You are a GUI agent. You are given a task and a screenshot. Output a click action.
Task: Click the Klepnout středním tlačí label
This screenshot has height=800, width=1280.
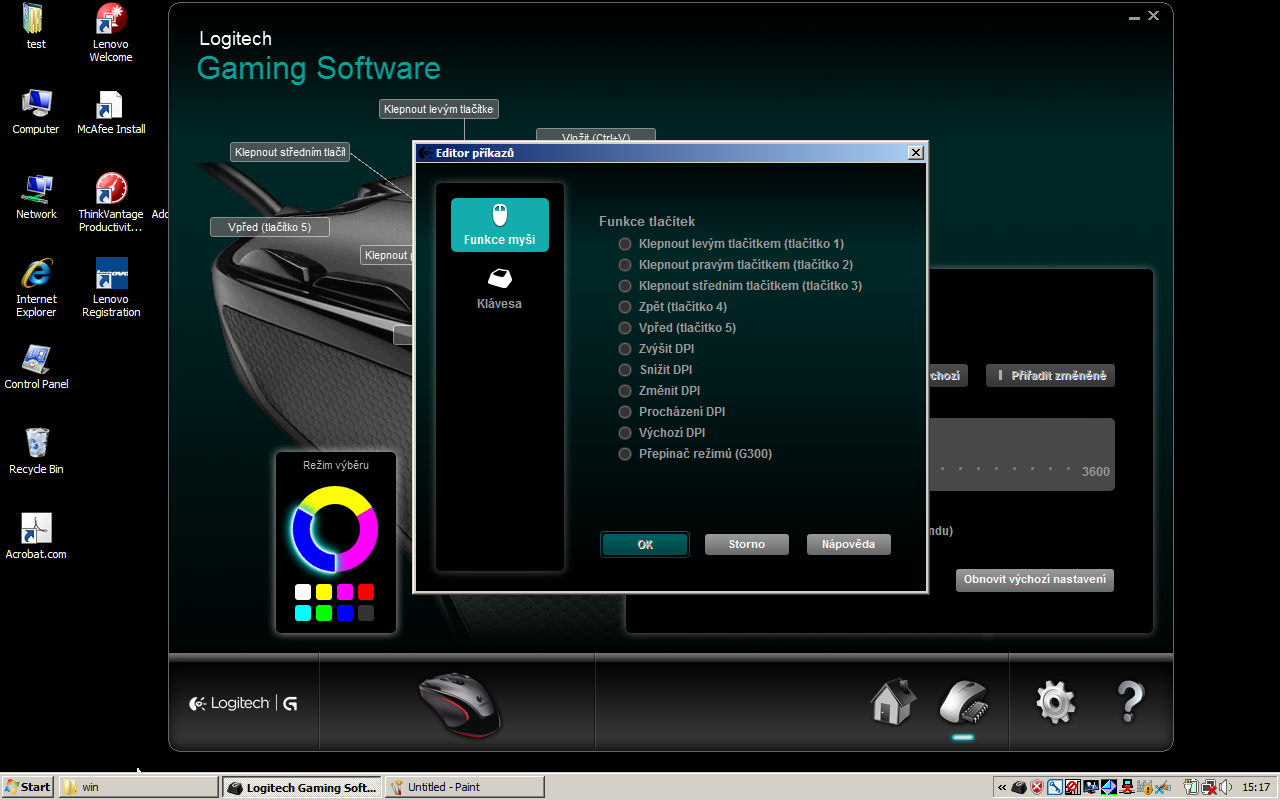coord(290,152)
